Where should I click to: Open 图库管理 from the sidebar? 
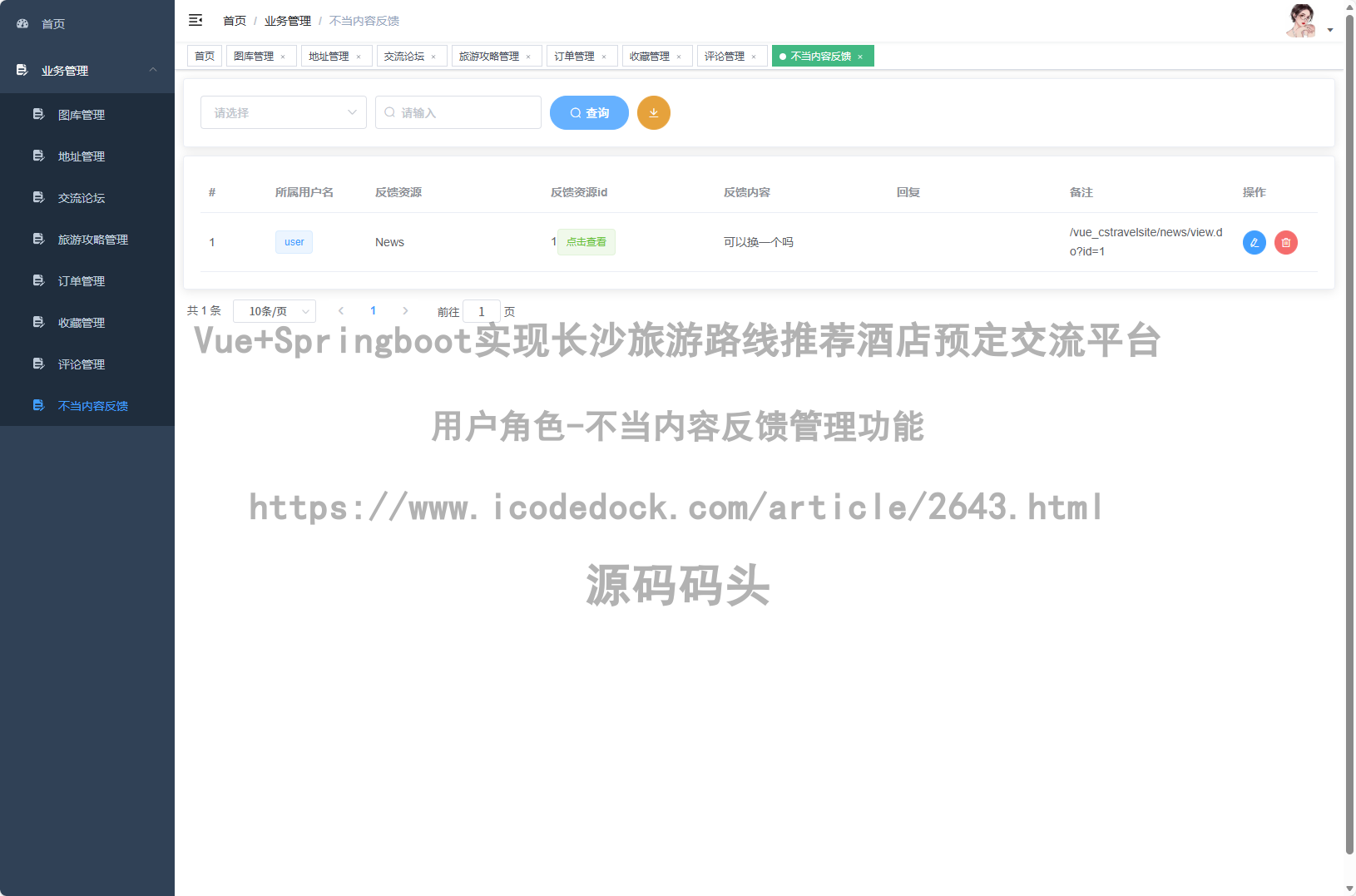tap(81, 114)
